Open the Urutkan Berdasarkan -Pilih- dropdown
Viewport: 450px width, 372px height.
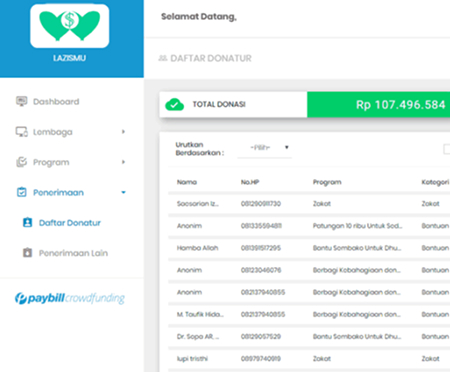(265, 148)
